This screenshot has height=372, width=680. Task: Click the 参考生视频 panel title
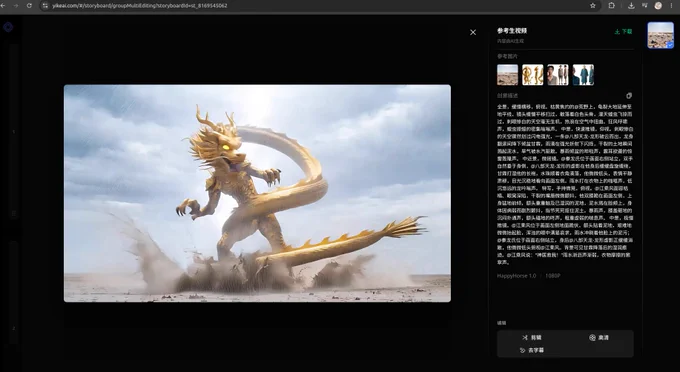(x=512, y=31)
